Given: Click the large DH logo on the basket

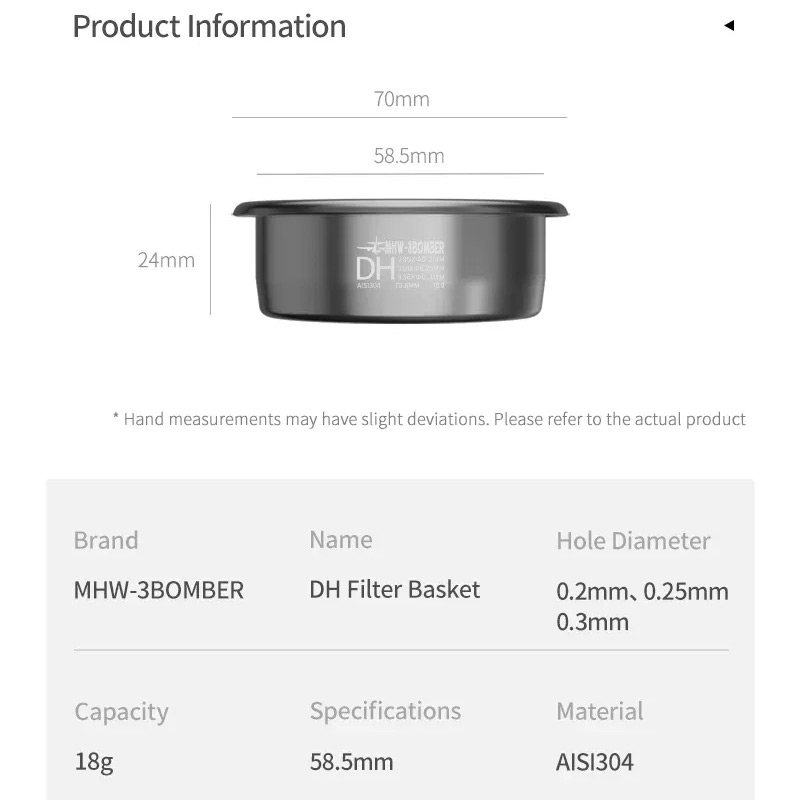Looking at the screenshot, I should 375,268.
